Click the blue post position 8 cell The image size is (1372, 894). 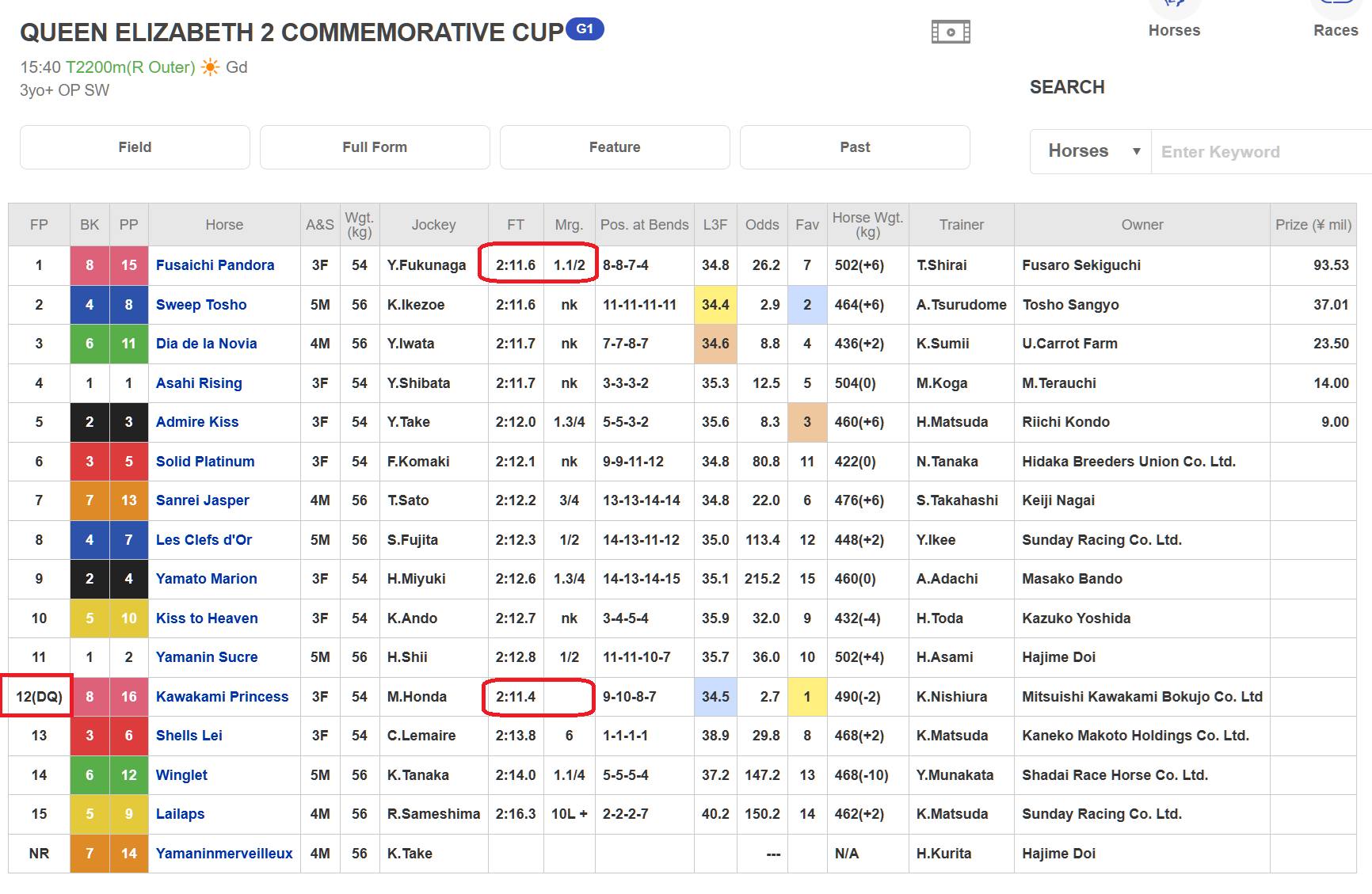coord(129,305)
